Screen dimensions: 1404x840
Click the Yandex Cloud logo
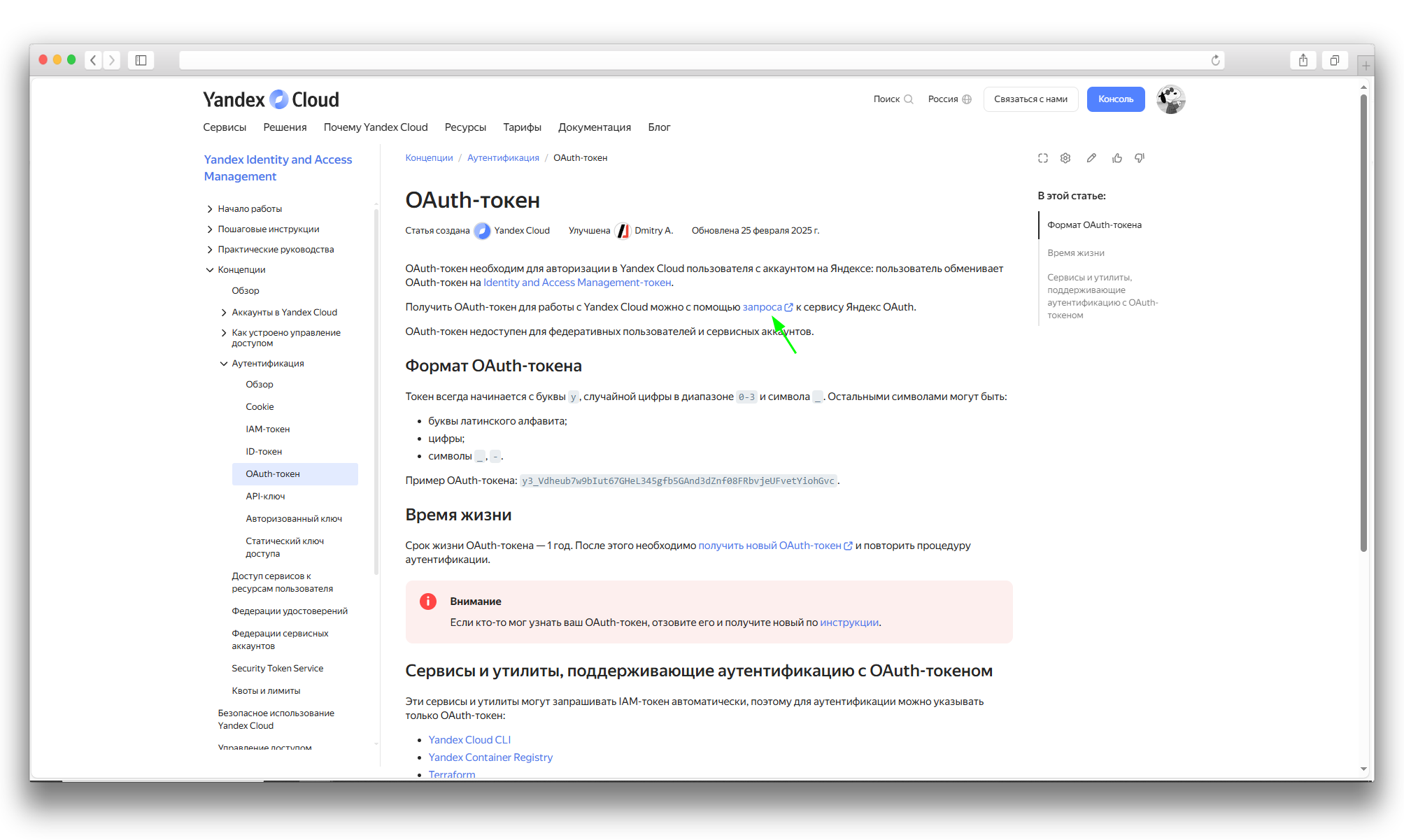point(271,99)
